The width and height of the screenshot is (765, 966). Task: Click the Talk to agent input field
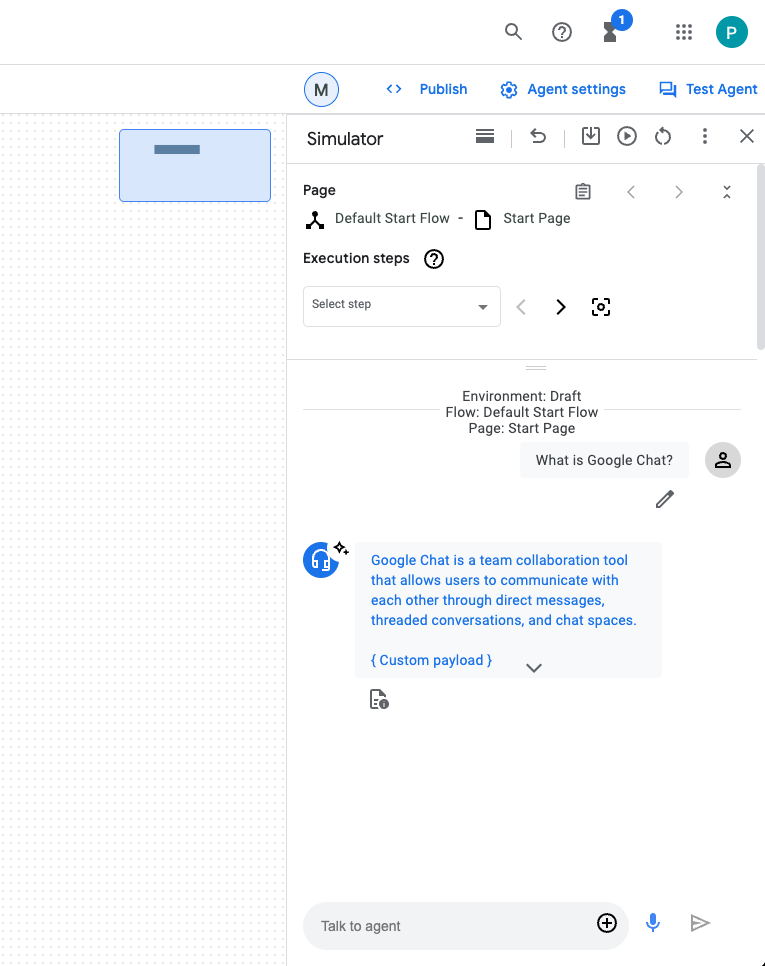point(450,925)
